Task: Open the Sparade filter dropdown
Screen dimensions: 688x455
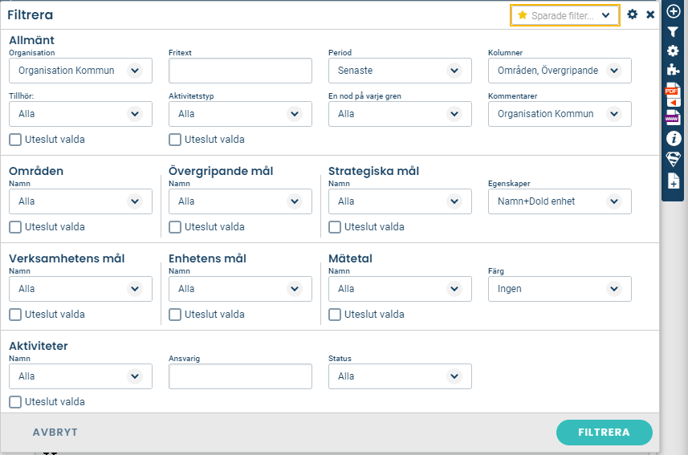Action: pyautogui.click(x=566, y=15)
